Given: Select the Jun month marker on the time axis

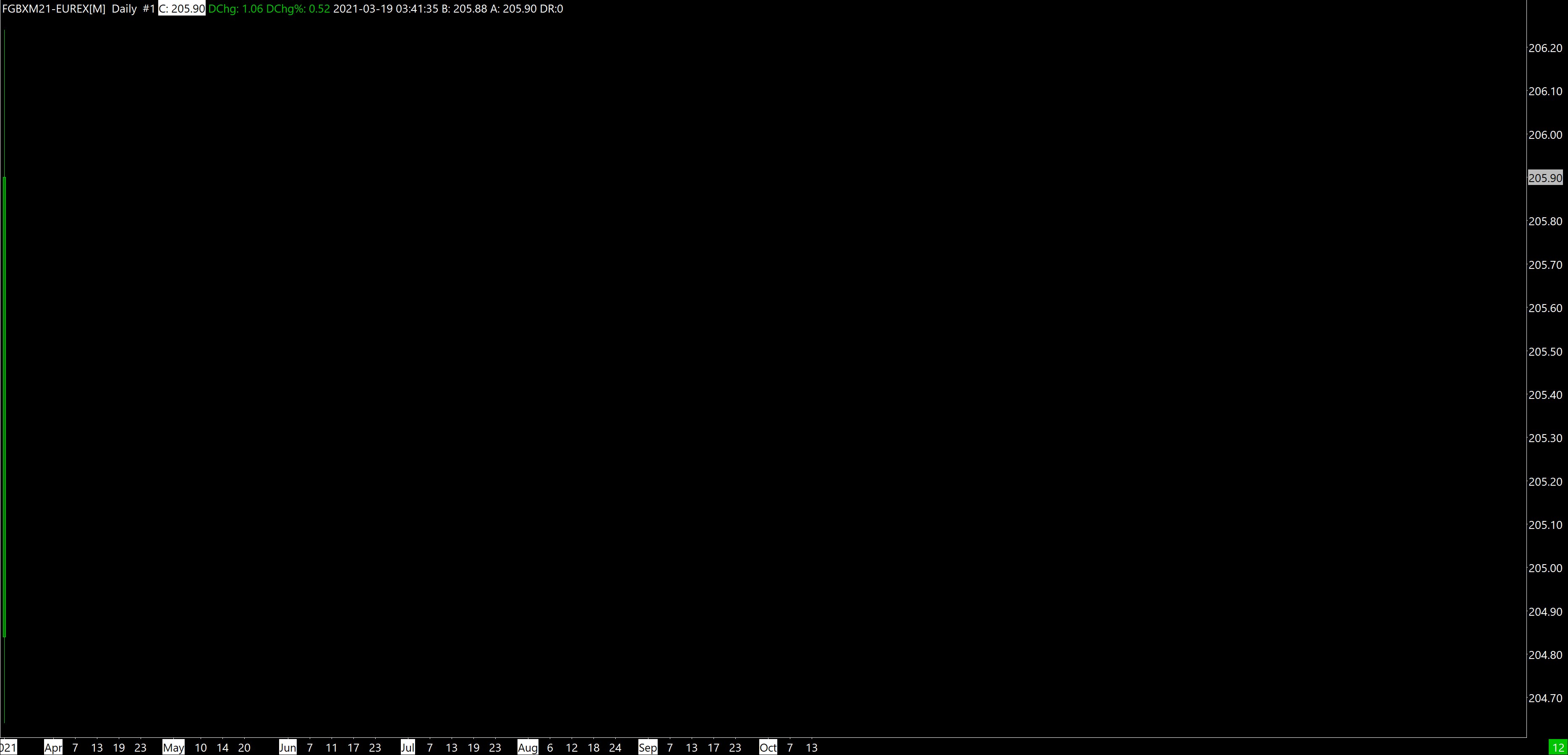Looking at the screenshot, I should coord(287,748).
